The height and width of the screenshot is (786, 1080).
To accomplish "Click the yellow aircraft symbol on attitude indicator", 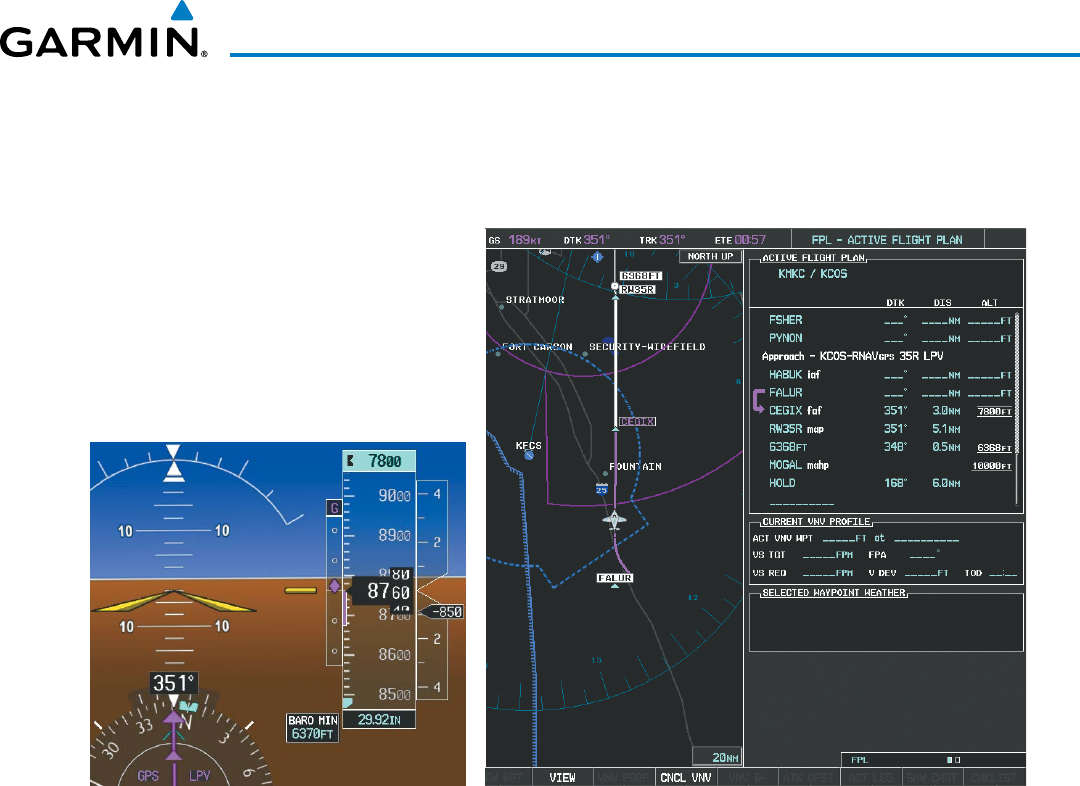I will pos(174,601).
